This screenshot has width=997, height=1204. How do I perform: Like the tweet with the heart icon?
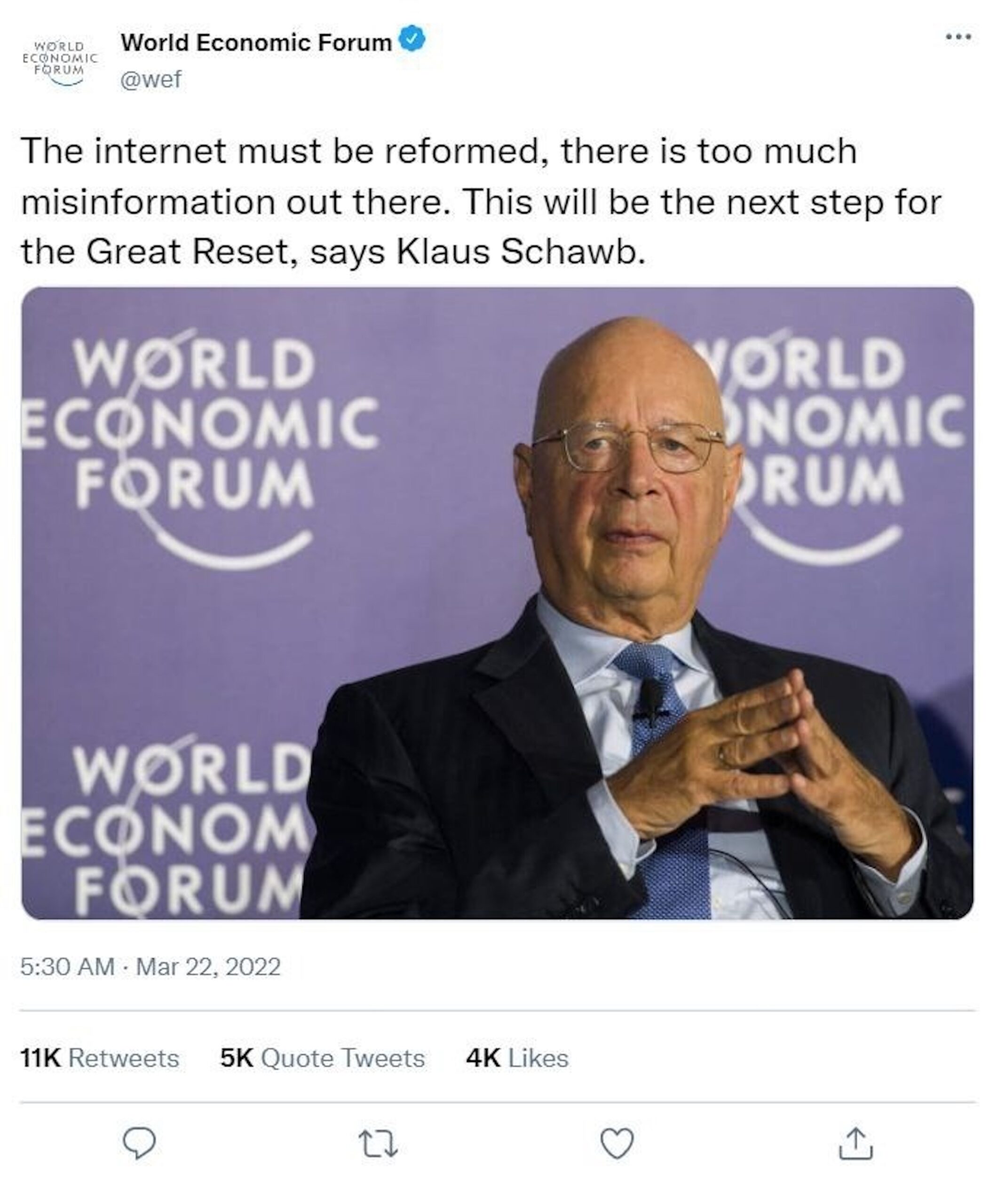pos(617,1143)
